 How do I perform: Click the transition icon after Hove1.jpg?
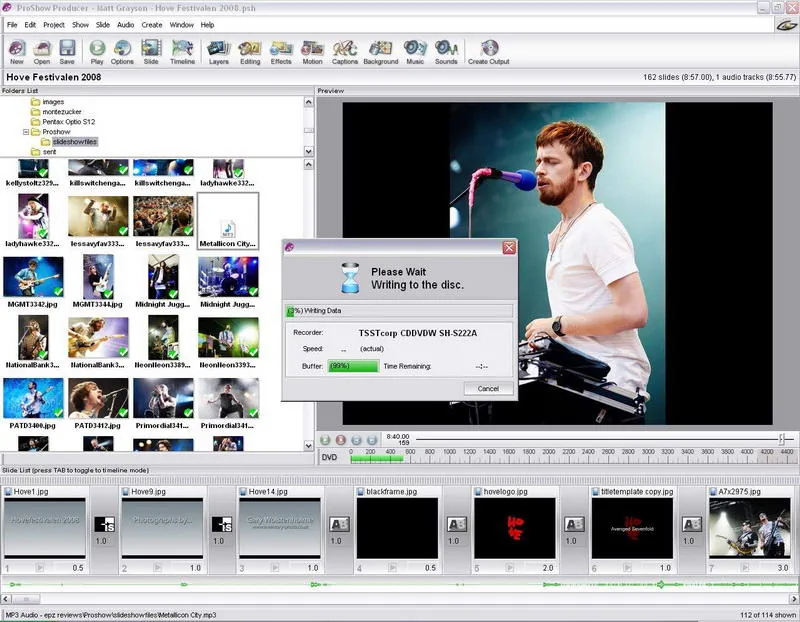pos(105,525)
